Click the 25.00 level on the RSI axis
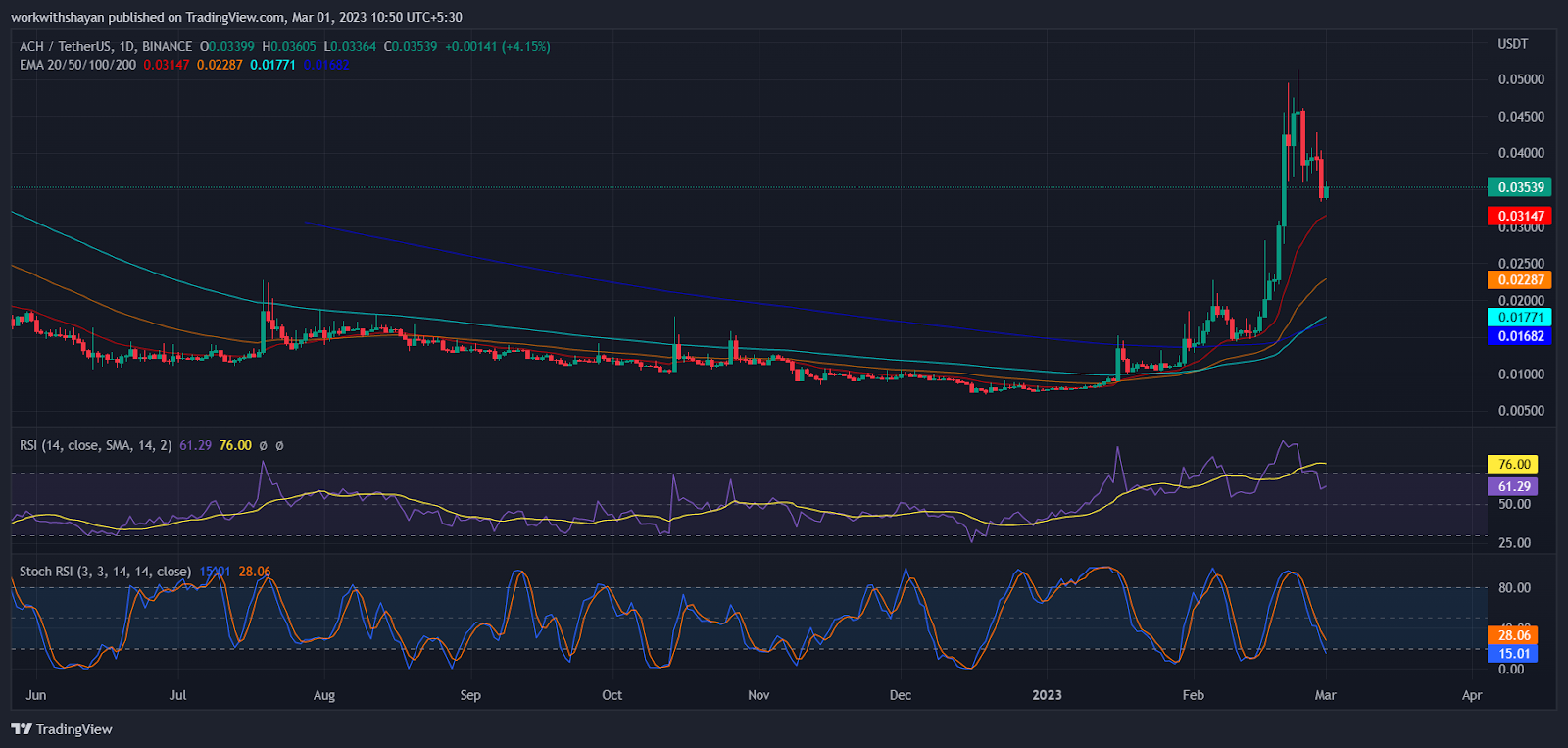 pyautogui.click(x=1514, y=543)
